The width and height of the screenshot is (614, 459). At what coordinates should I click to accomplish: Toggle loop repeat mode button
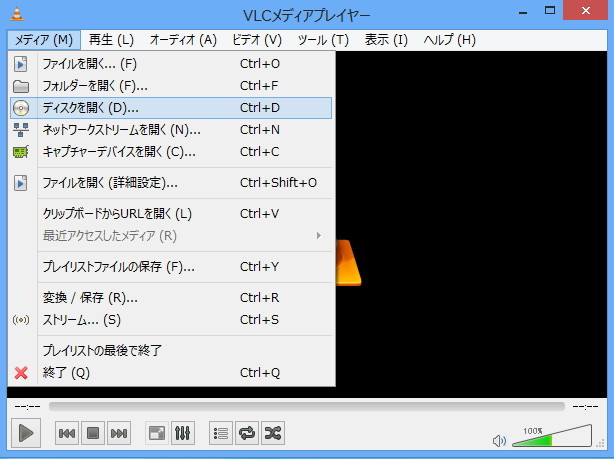tap(247, 433)
